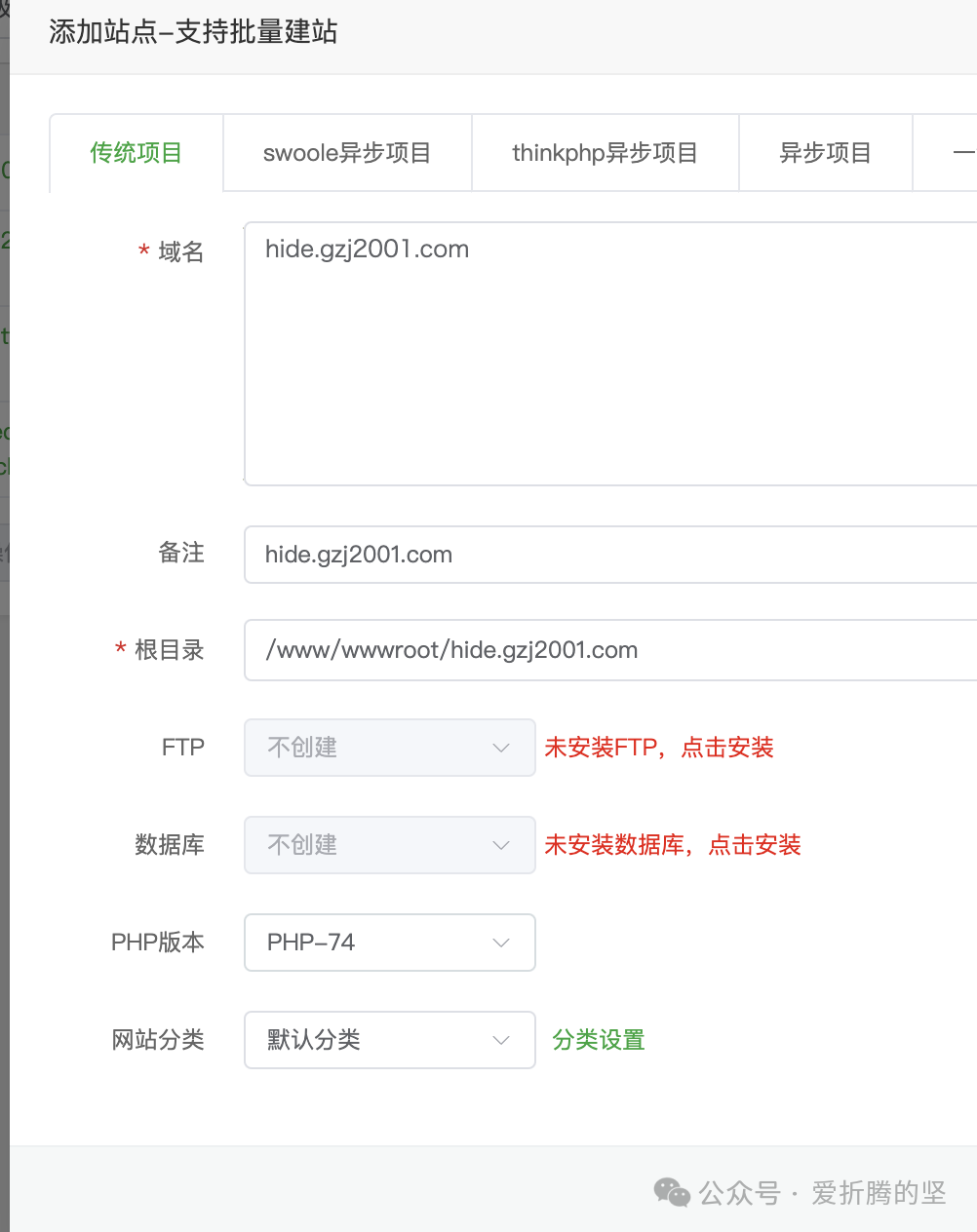Click the PHP版本 field label
Image resolution: width=977 pixels, height=1232 pixels.
(158, 943)
